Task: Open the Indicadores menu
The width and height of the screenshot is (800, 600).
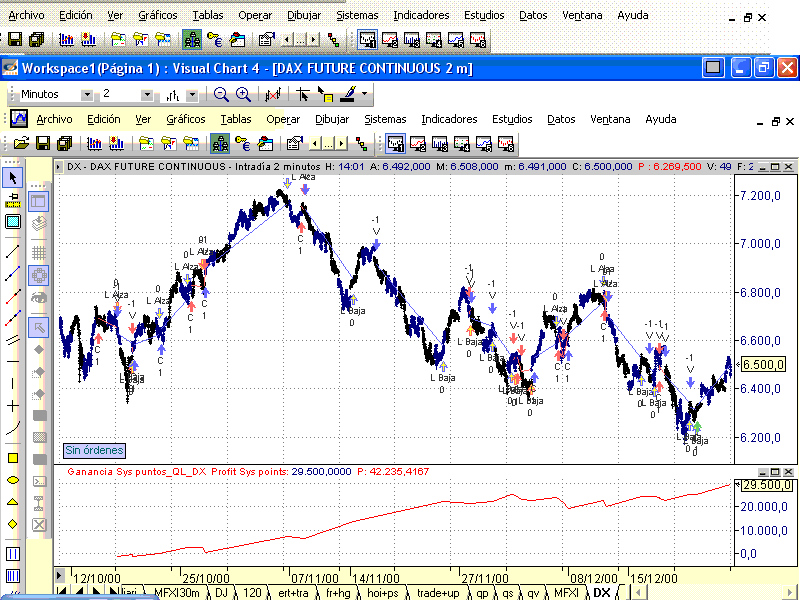Action: click(x=449, y=119)
